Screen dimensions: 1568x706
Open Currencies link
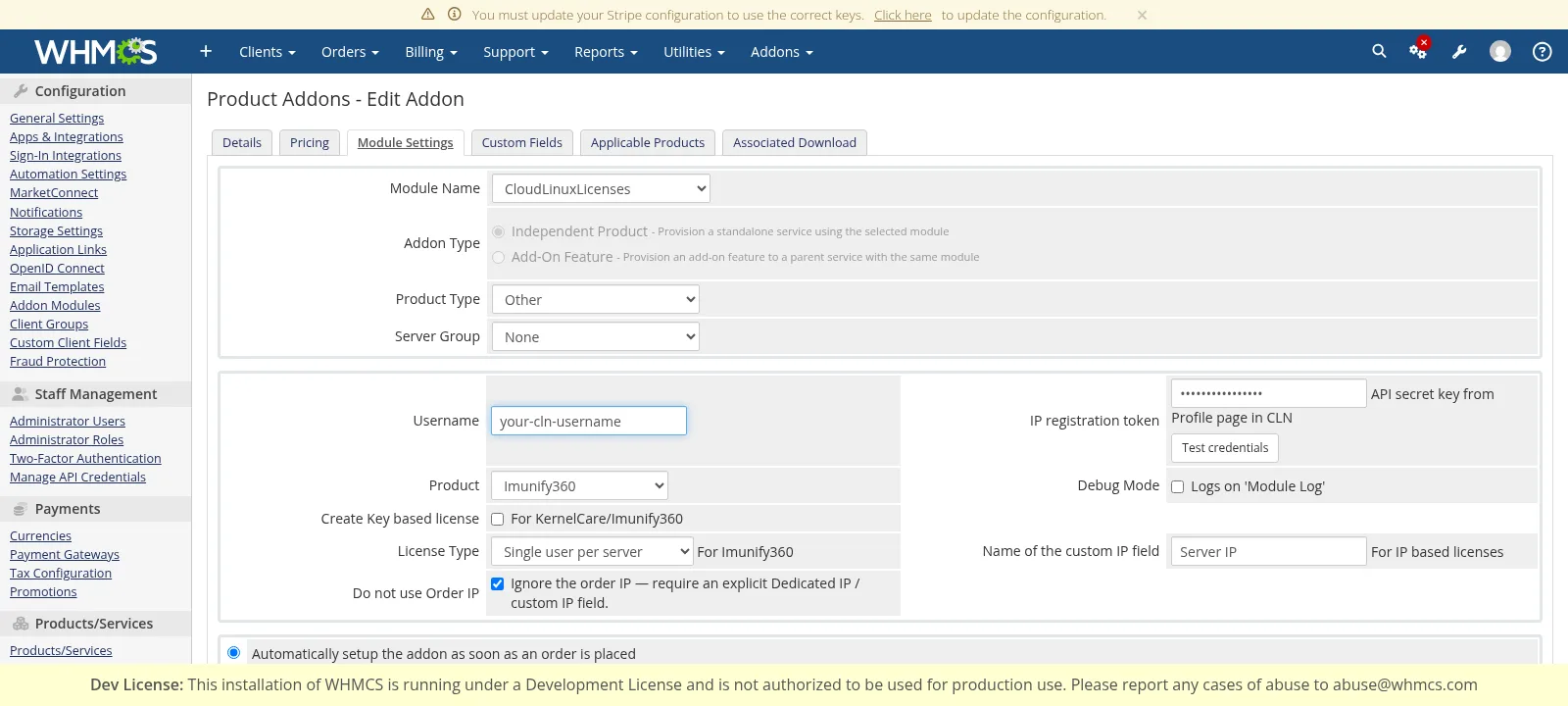coord(40,535)
